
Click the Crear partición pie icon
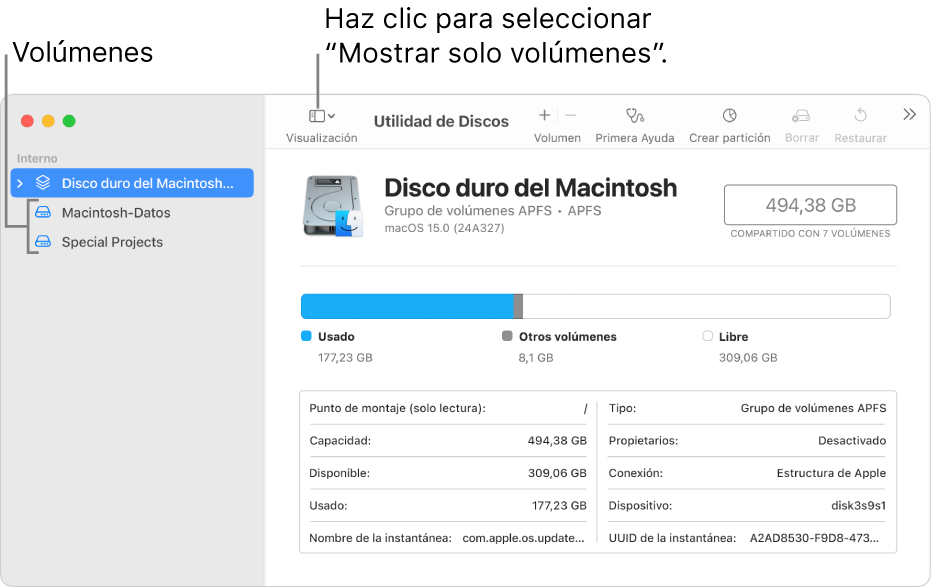click(x=730, y=115)
